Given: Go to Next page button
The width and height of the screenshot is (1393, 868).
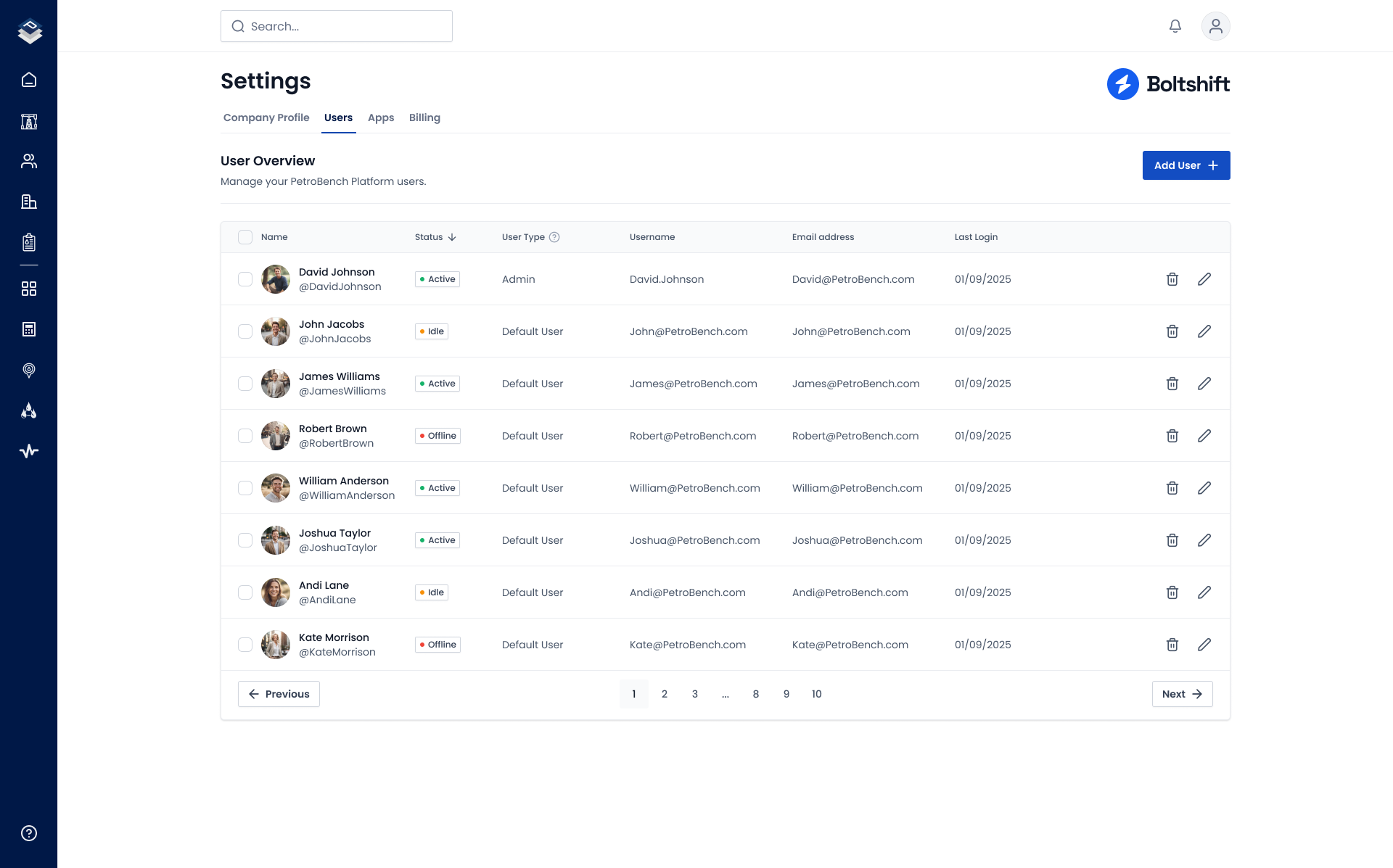Looking at the screenshot, I should pyautogui.click(x=1182, y=694).
